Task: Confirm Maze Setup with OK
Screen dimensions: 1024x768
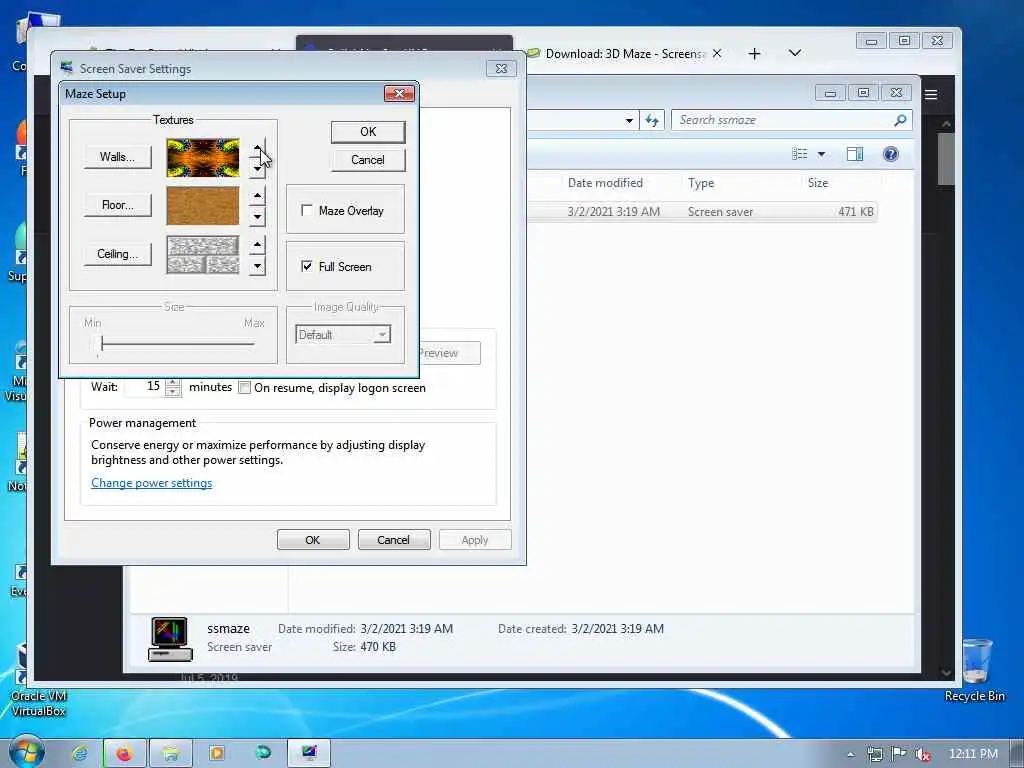Action: point(368,132)
